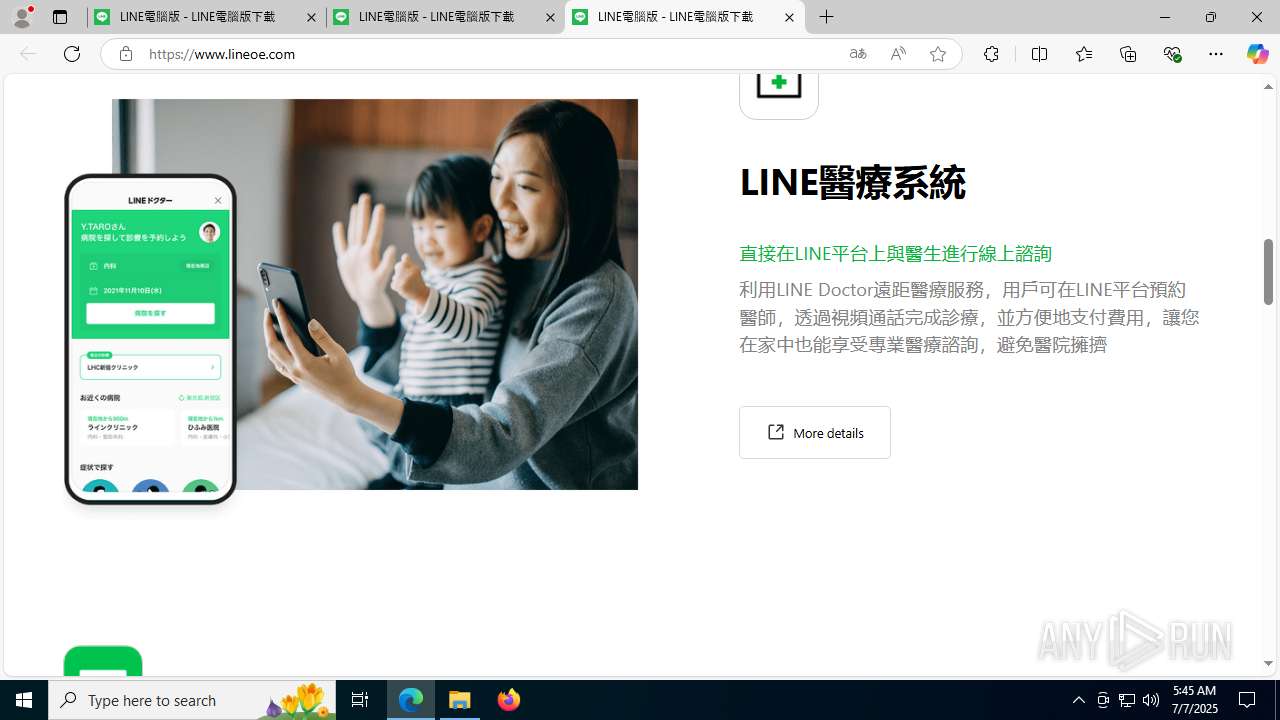Click the scrollbar up arrow

(x=1268, y=87)
